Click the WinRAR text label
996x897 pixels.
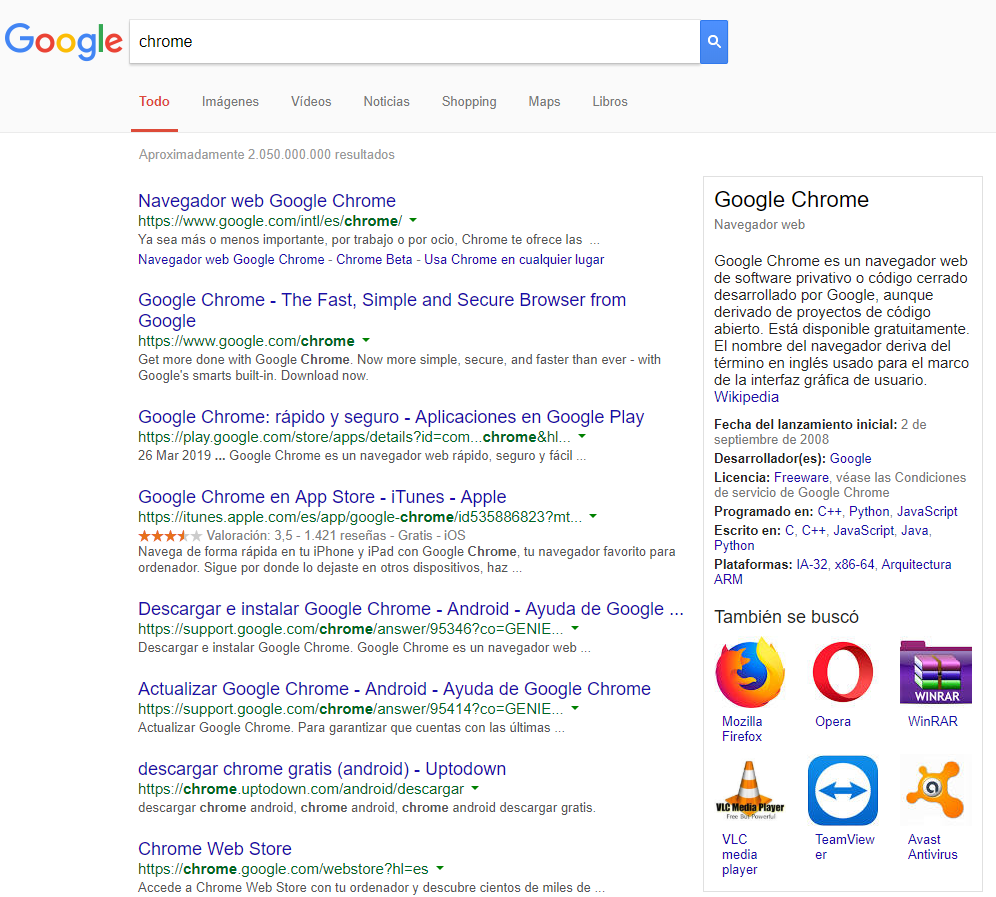pyautogui.click(x=932, y=722)
